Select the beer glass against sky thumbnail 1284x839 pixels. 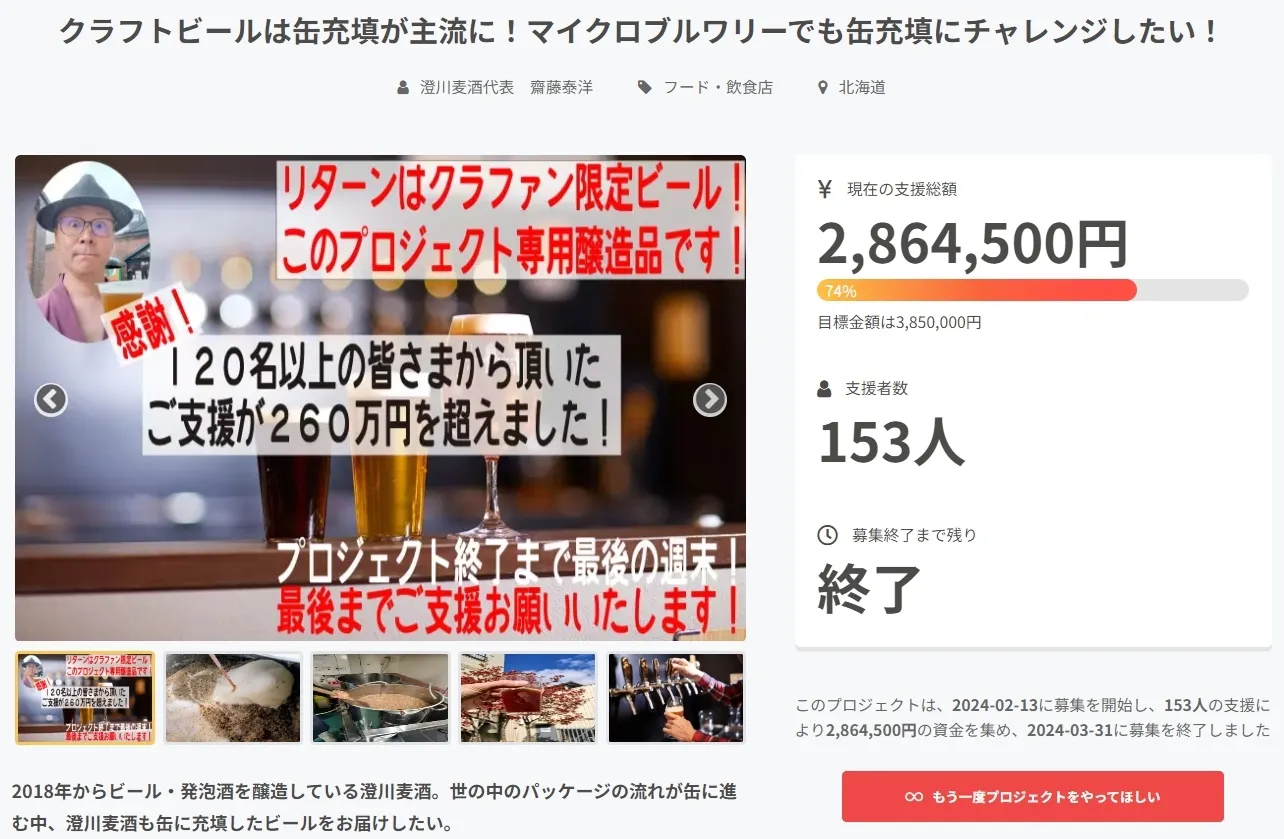coord(528,698)
